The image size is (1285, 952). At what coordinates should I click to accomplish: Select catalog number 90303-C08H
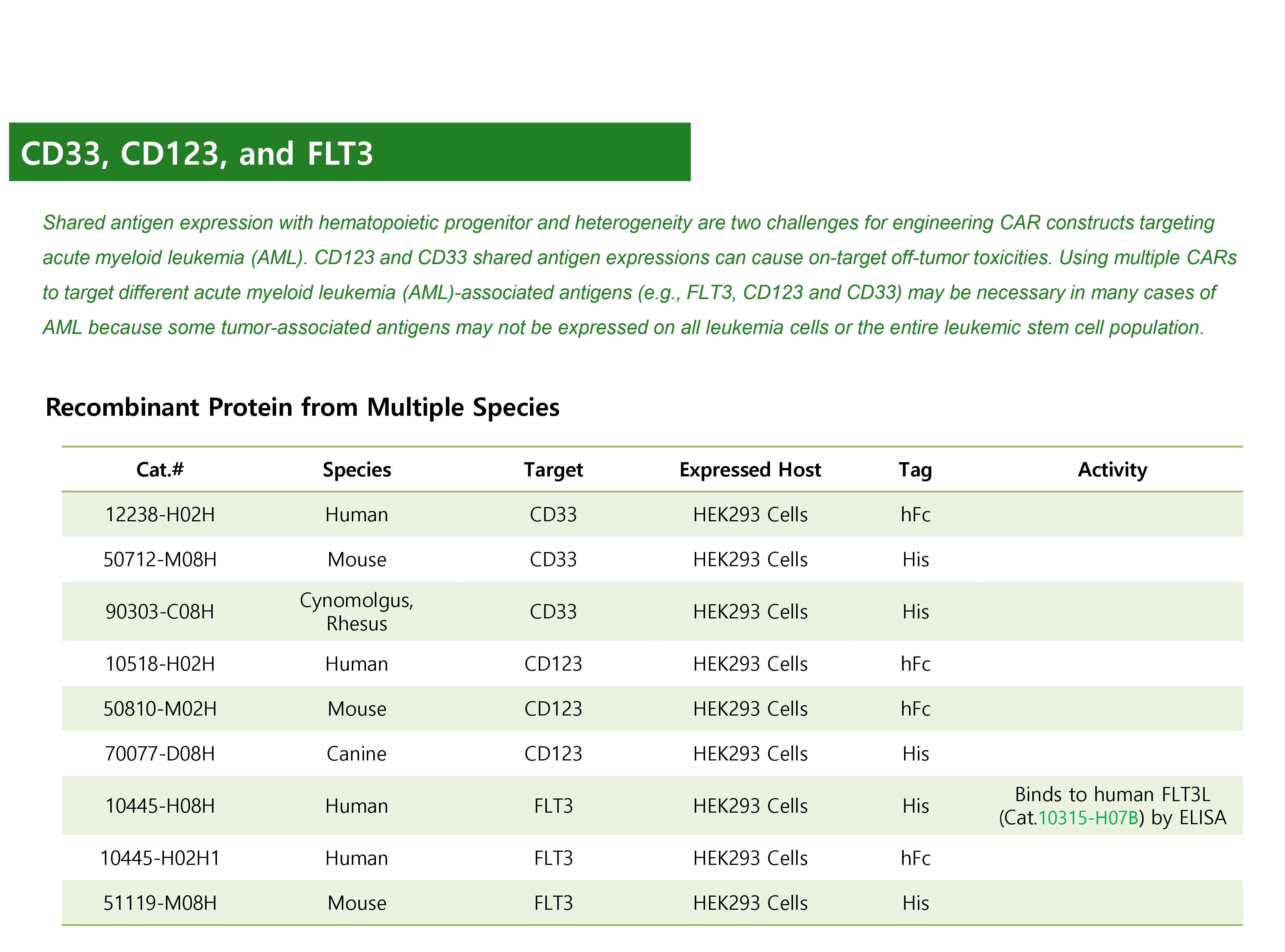(160, 612)
